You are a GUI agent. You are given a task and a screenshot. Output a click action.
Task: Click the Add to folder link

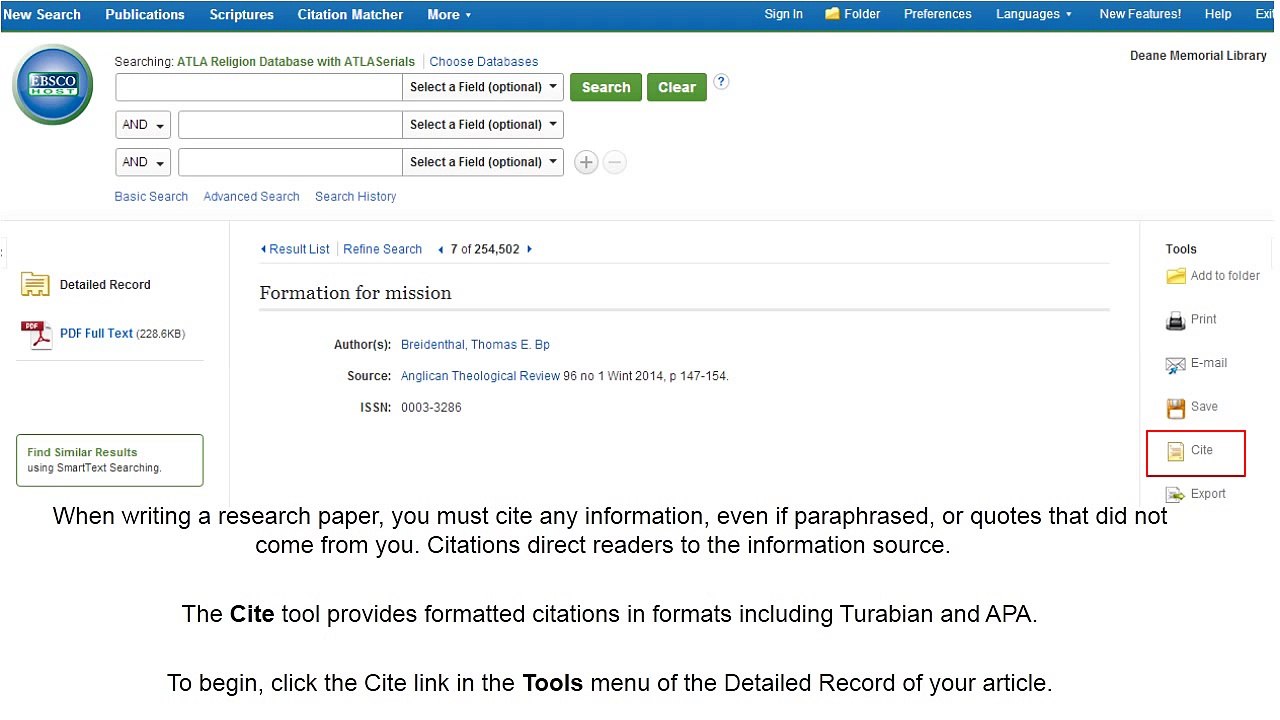click(1225, 276)
